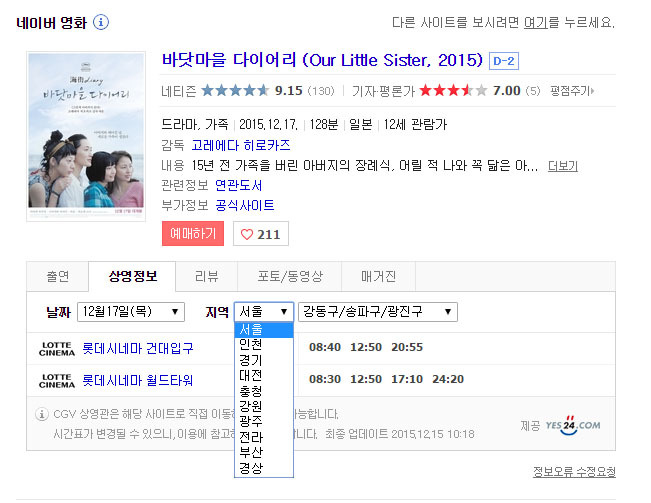The height and width of the screenshot is (503, 651).
Task: Select 충청 in the region list
Action: [264, 391]
